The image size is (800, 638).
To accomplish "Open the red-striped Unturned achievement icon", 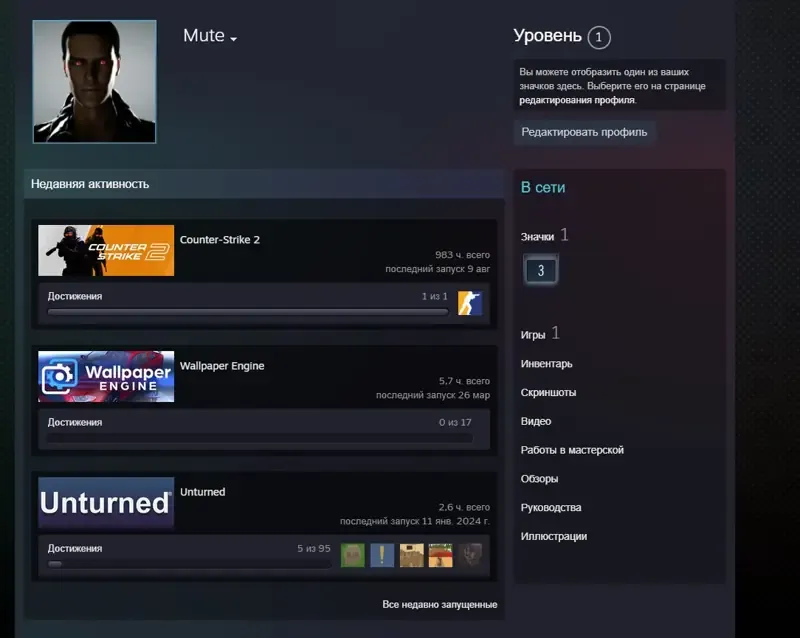I will tap(441, 555).
